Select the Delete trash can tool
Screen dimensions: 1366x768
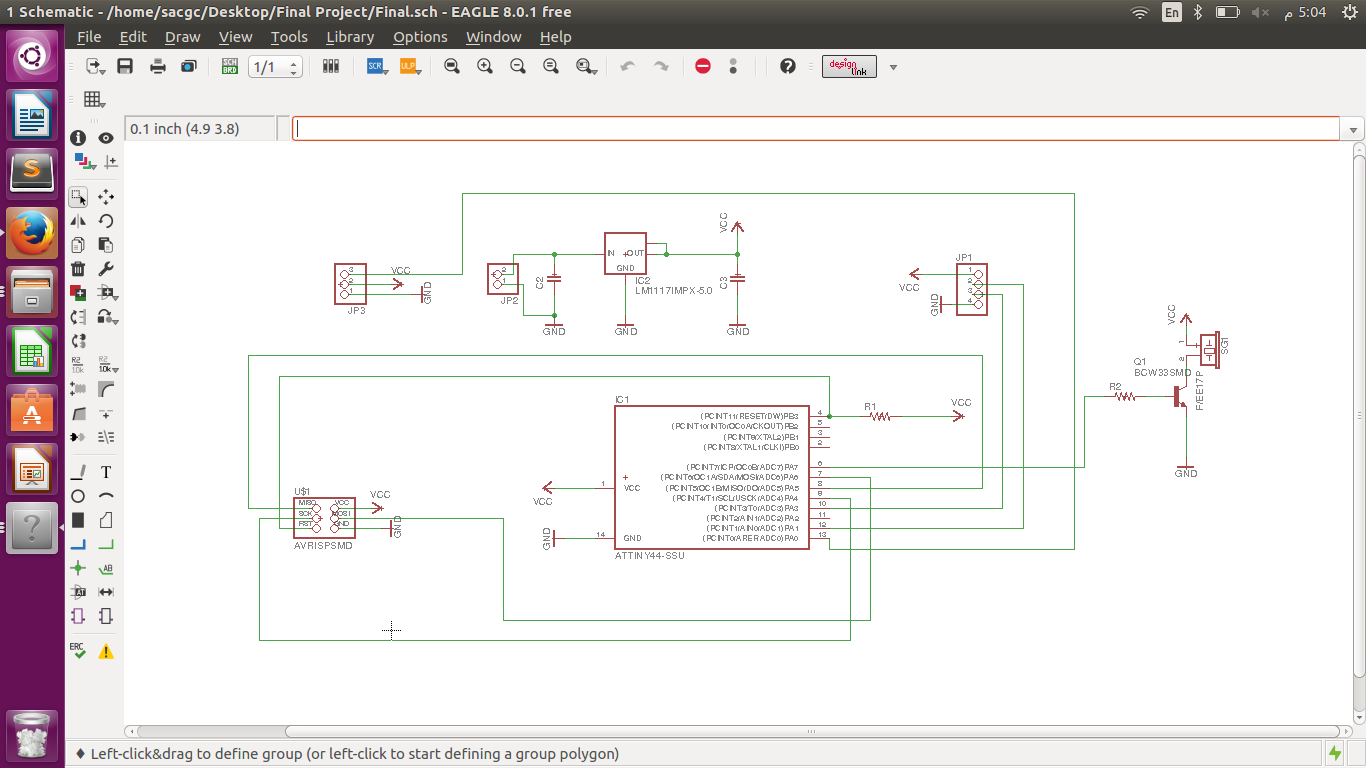coord(78,269)
